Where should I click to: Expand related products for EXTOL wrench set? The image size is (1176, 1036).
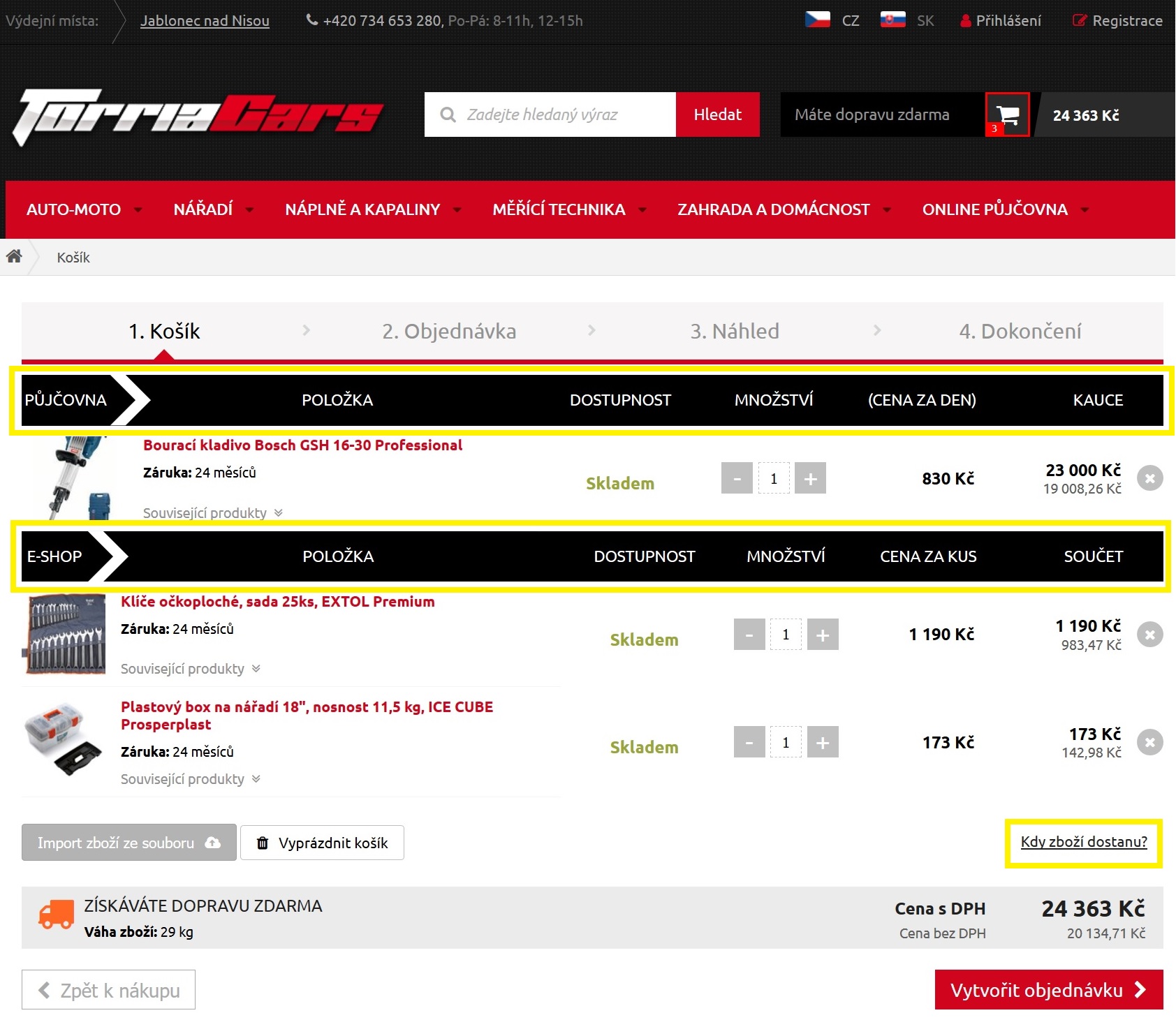click(x=191, y=669)
